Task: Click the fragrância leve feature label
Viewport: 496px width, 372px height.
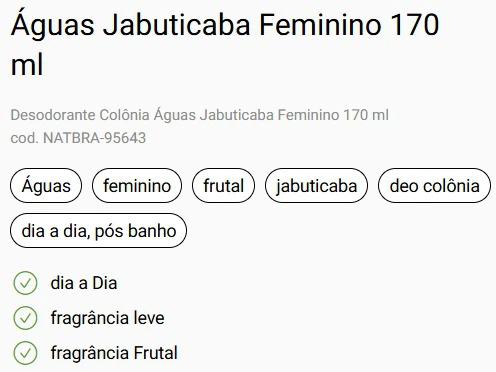Action: click(107, 318)
